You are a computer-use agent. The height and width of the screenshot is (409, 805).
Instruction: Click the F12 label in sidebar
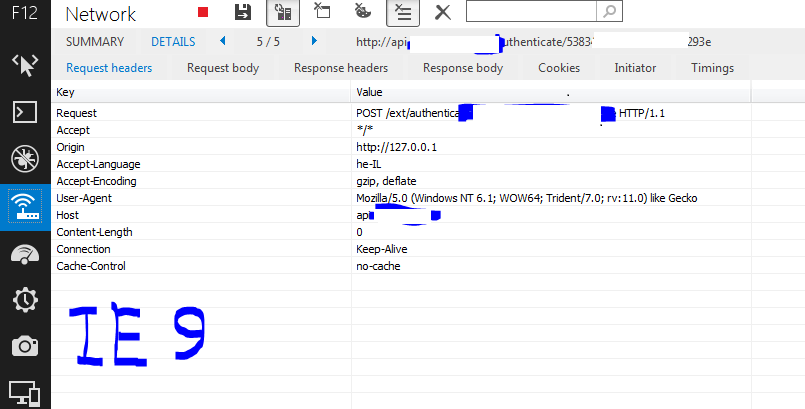pyautogui.click(x=25, y=12)
